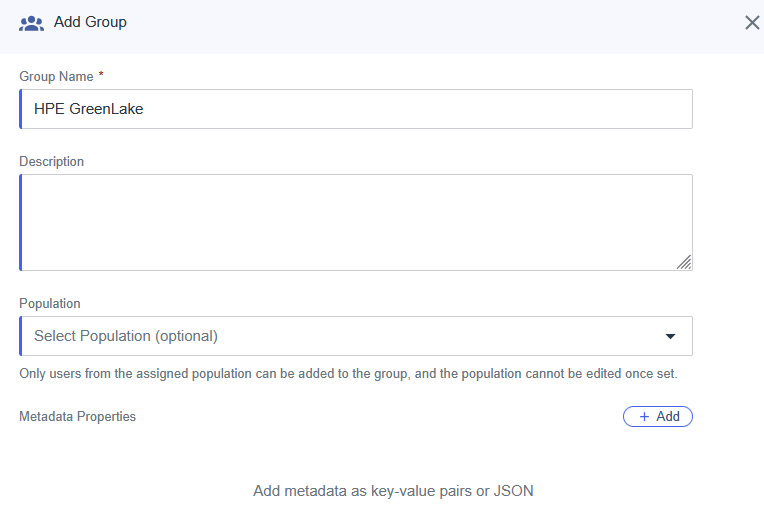Click the Description box resize handle
This screenshot has height=522, width=764.
point(684,262)
